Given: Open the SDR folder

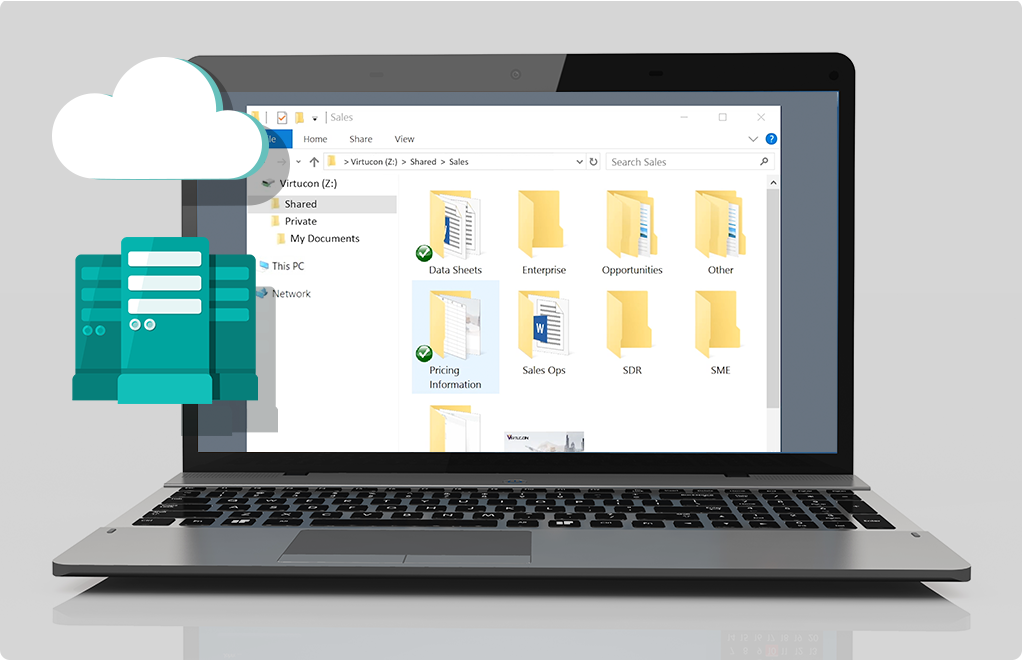Looking at the screenshot, I should pyautogui.click(x=631, y=332).
